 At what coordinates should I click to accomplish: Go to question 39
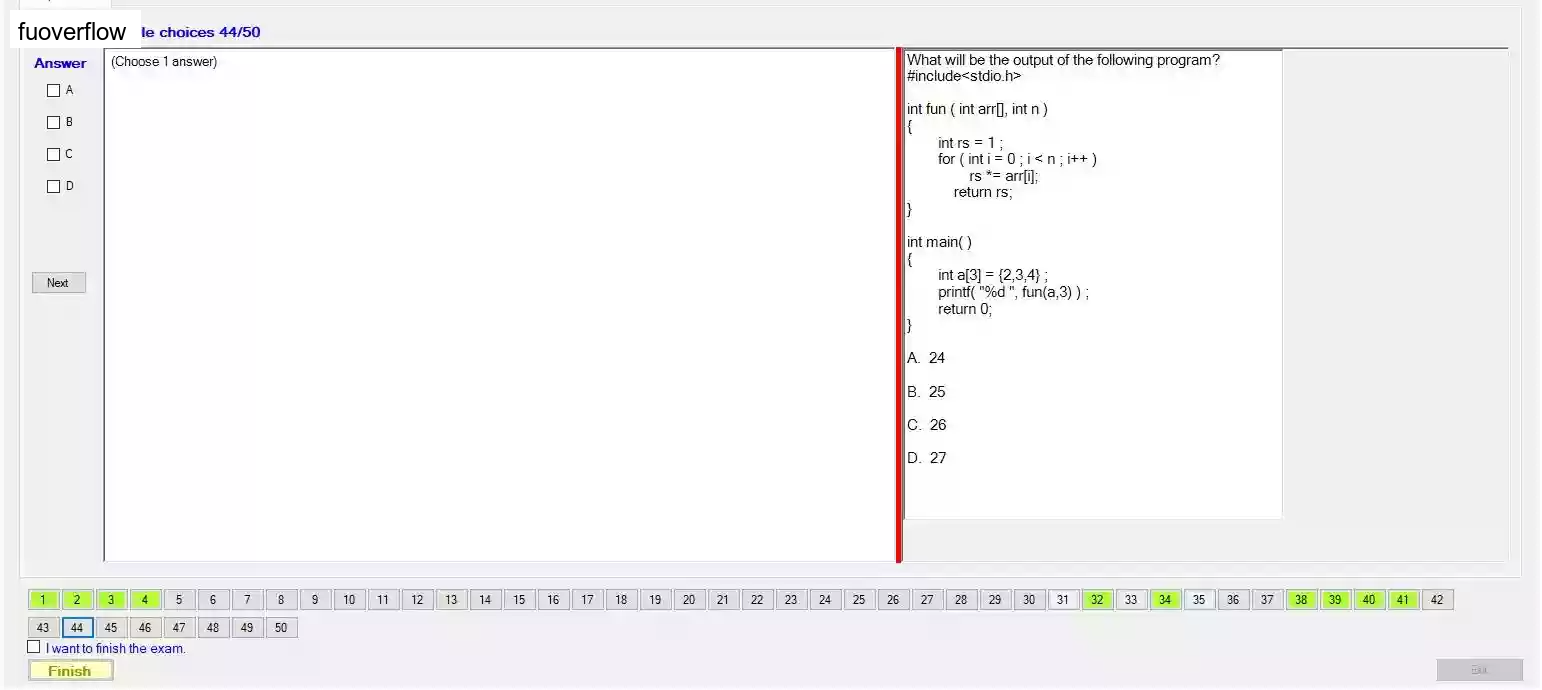1335,600
